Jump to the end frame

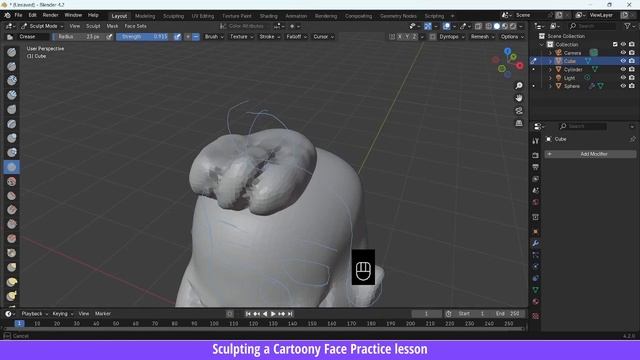coord(290,314)
